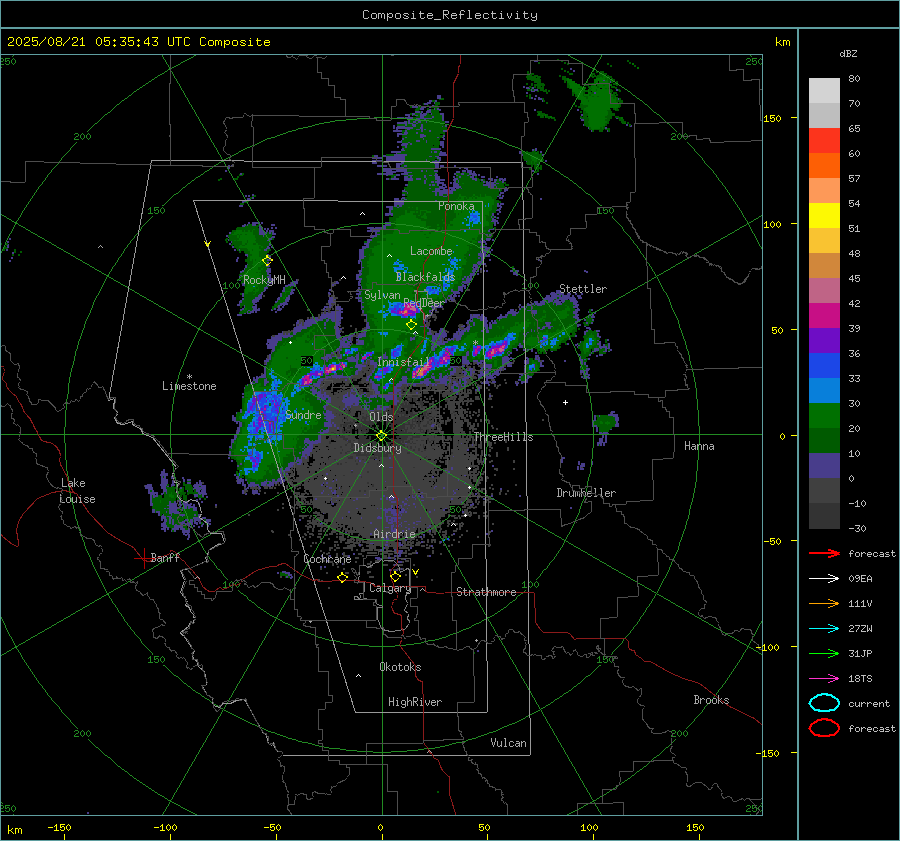Click the green 31JP arrow symbol
The image size is (900, 841).
(824, 653)
